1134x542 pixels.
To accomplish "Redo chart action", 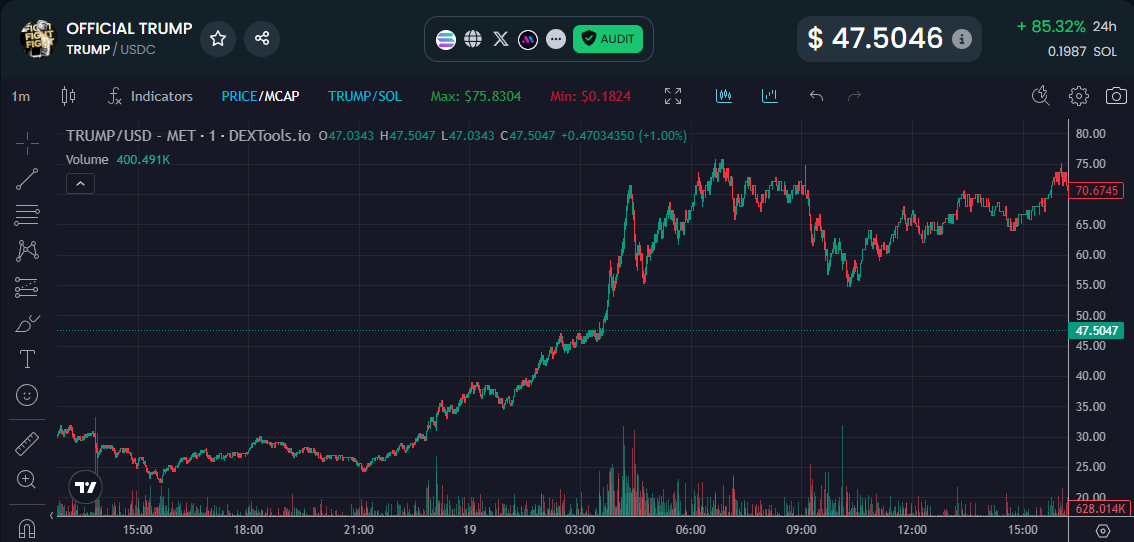I will pos(854,96).
